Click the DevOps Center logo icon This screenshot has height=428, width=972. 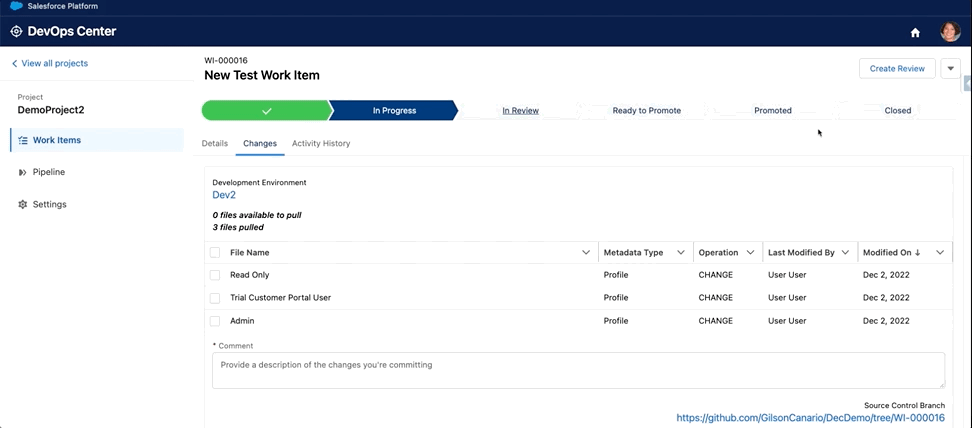[x=16, y=31]
